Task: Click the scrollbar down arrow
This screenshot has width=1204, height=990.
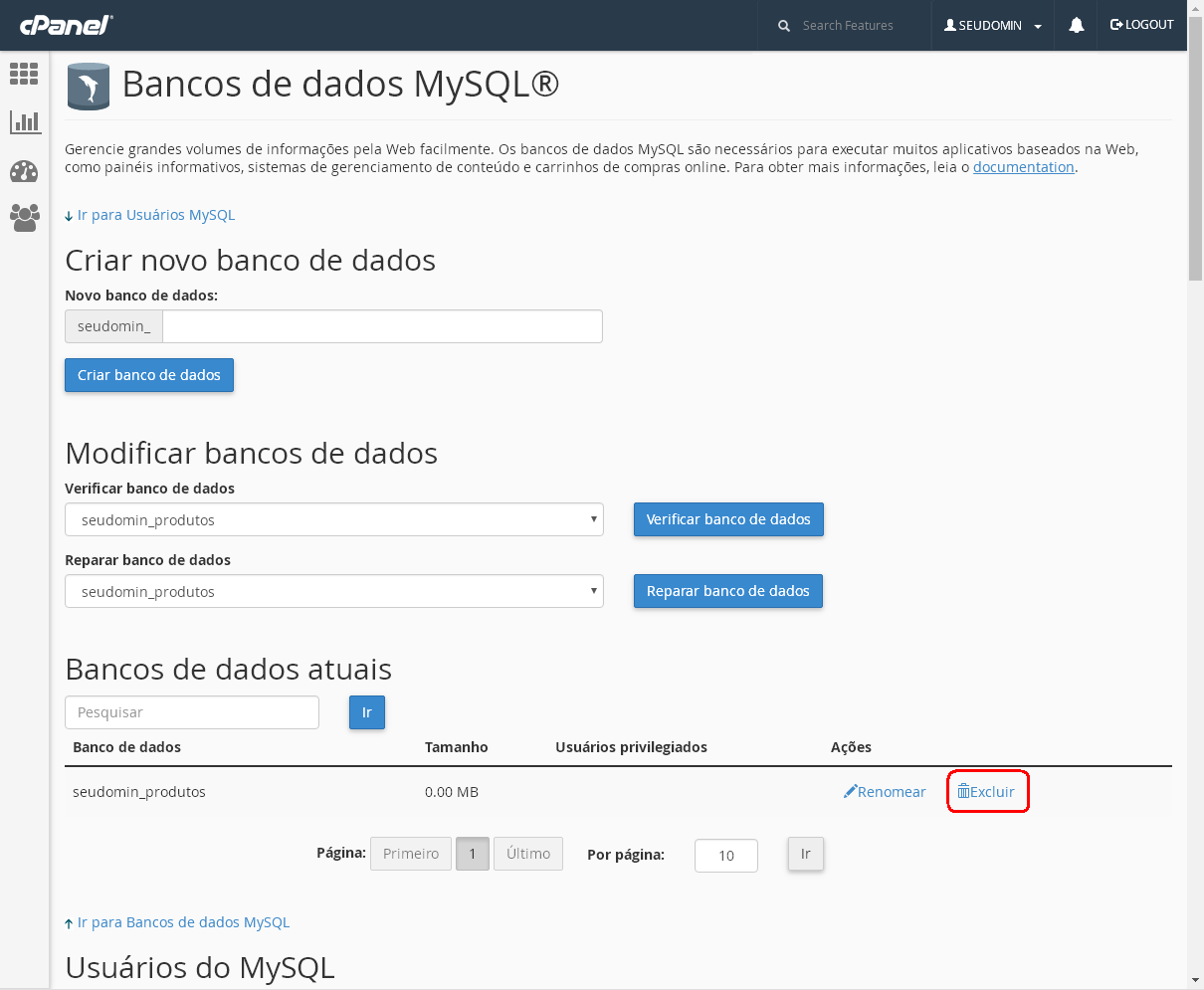Action: 1196,980
